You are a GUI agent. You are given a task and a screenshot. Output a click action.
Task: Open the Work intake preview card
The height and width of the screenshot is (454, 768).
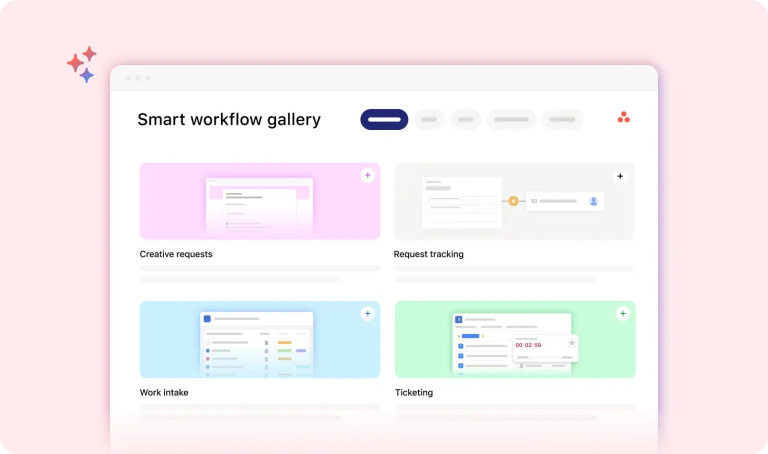point(259,341)
